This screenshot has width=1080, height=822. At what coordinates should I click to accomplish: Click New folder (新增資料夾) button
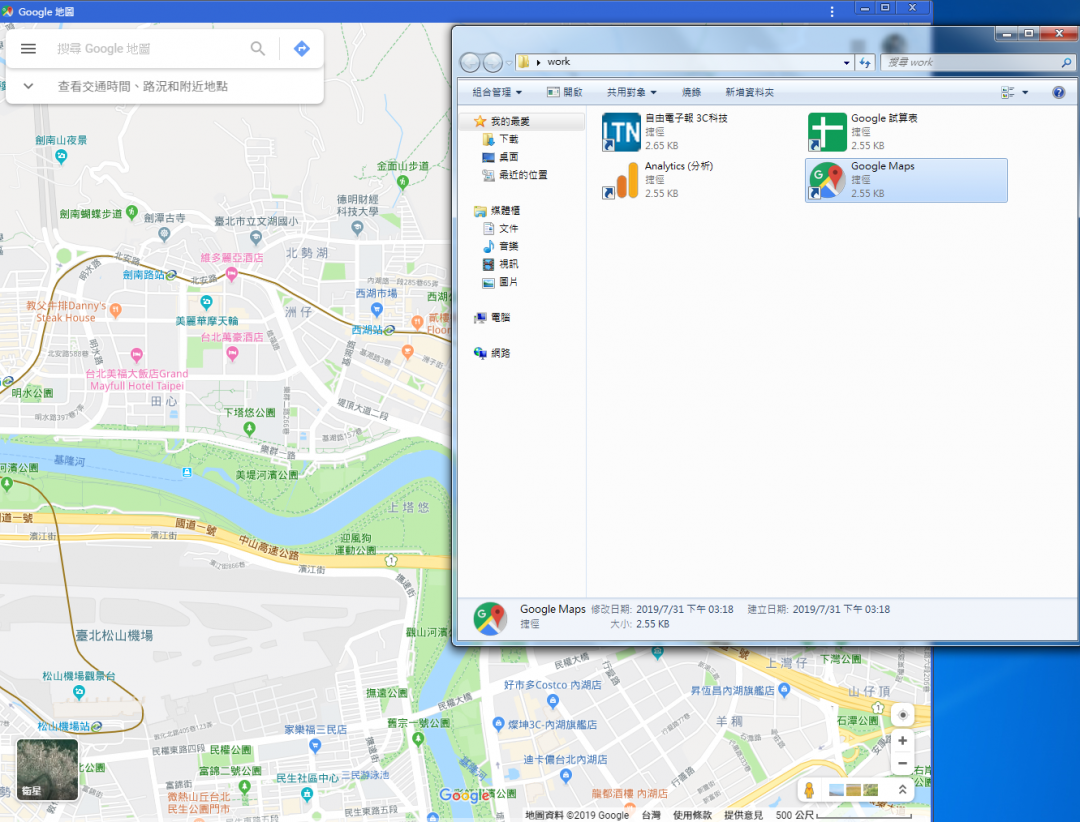(749, 92)
